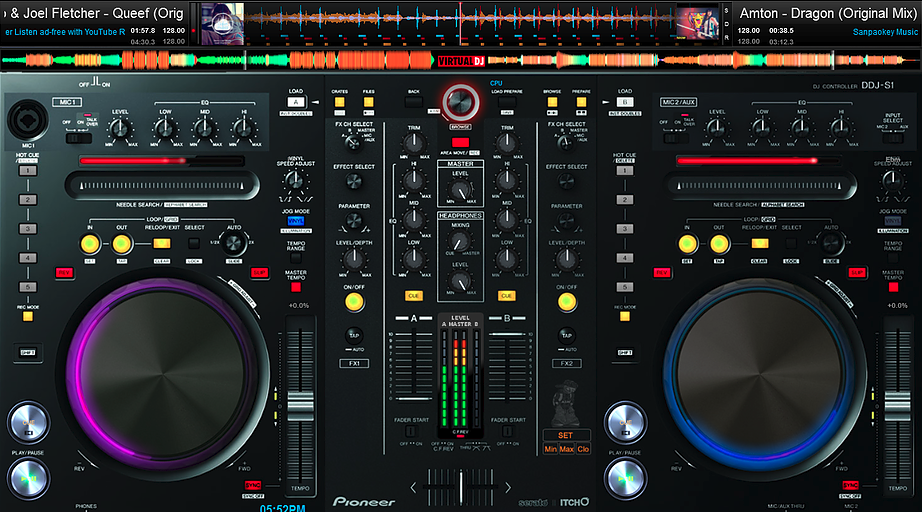Set loop OUT point on right deck

[719, 243]
